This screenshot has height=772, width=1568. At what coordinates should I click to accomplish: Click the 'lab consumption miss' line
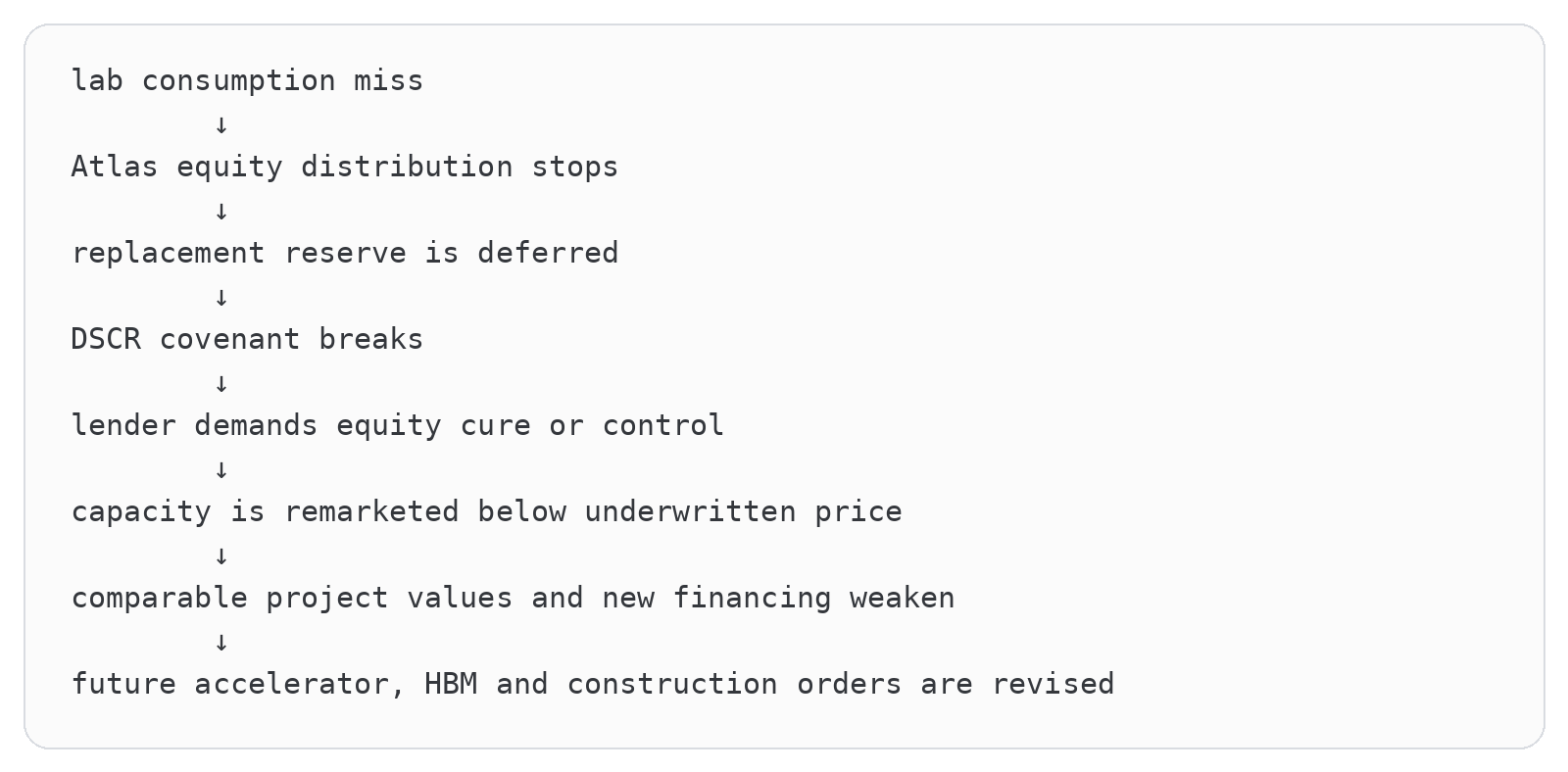tap(247, 81)
